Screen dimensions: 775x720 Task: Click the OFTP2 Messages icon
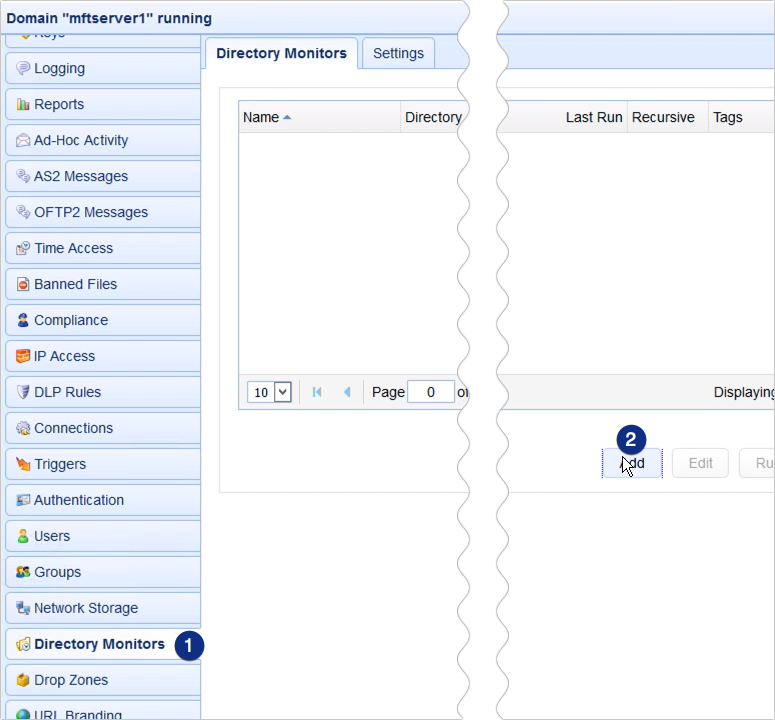click(23, 212)
